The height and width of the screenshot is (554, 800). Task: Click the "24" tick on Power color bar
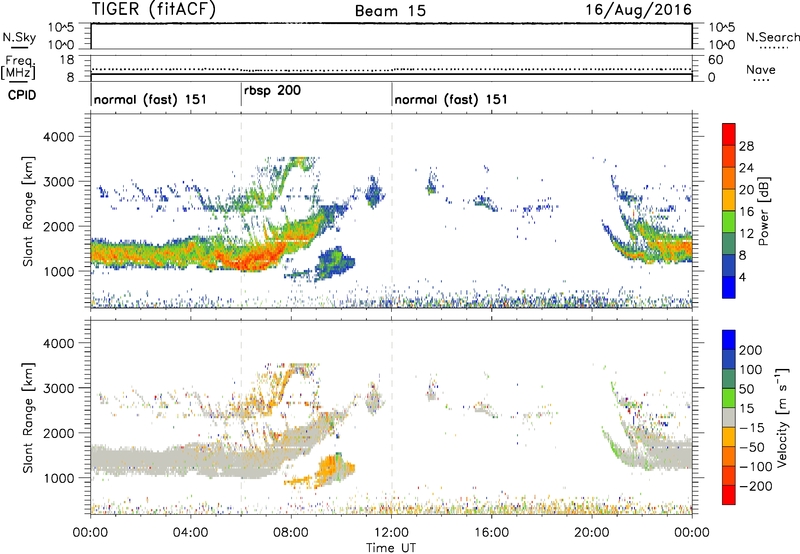746,168
